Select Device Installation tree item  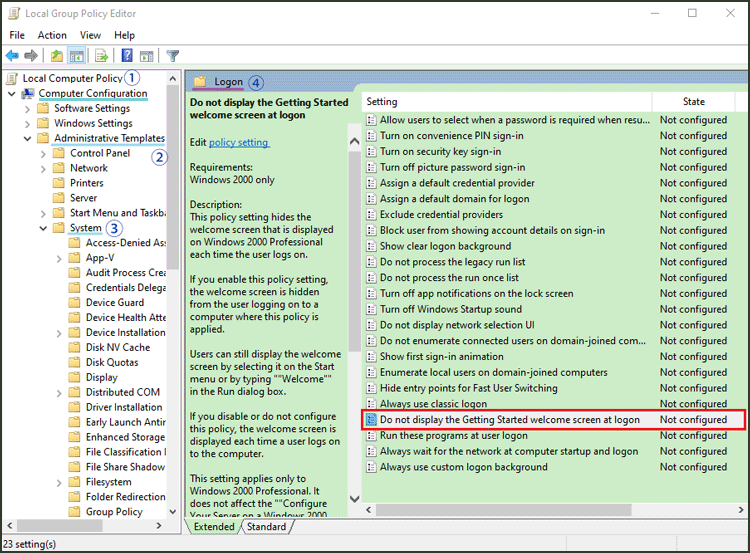125,332
